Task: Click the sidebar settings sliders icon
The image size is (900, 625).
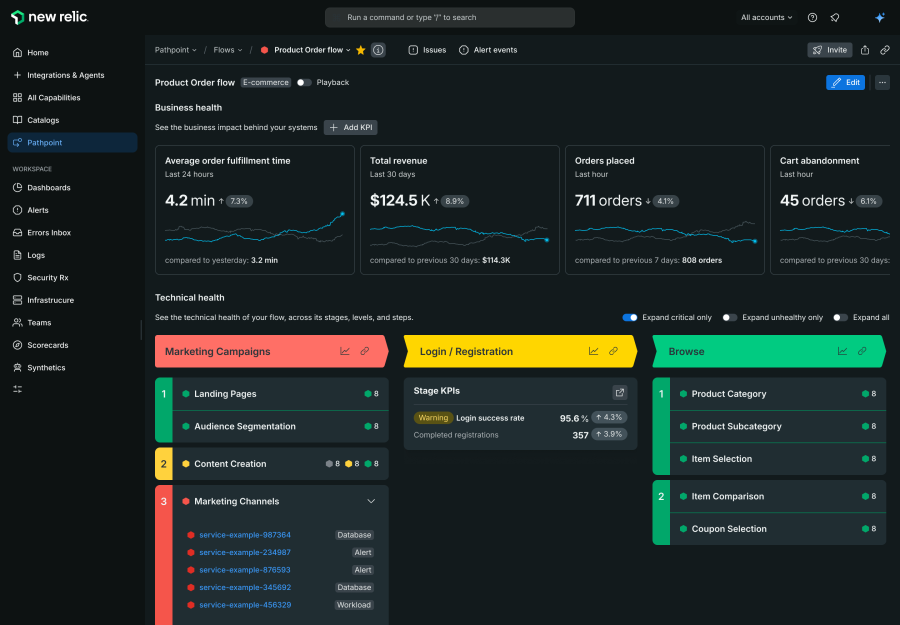Action: tap(17, 389)
